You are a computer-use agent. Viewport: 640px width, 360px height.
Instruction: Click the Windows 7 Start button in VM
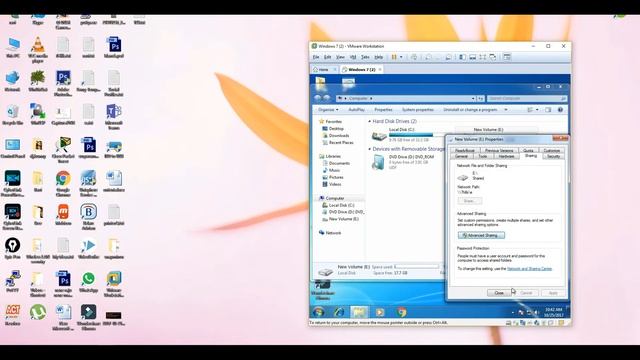tap(319, 312)
